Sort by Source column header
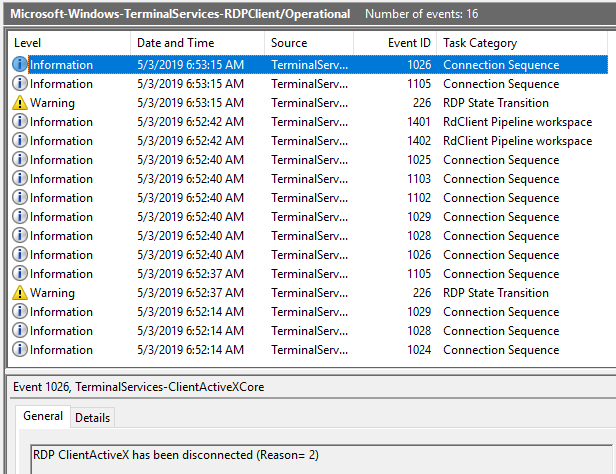Viewport: 616px width, 474px height. pyautogui.click(x=309, y=43)
